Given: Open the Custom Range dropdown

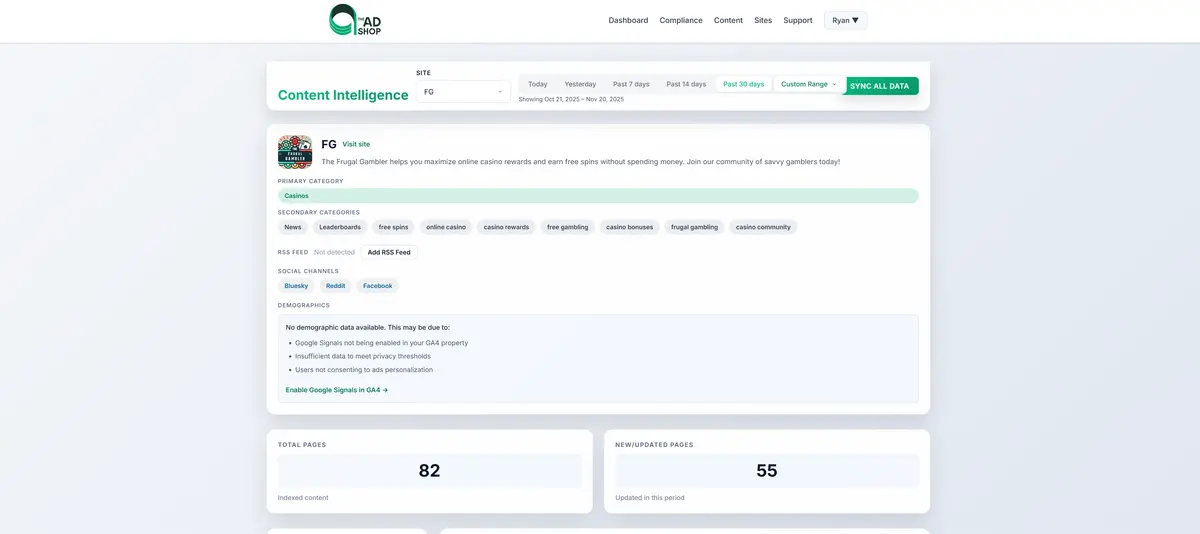Looking at the screenshot, I should tap(808, 84).
